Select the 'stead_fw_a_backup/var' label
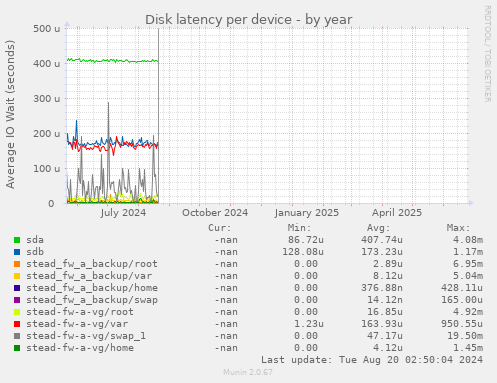Image resolution: width=497 pixels, height=383 pixels. [89, 276]
